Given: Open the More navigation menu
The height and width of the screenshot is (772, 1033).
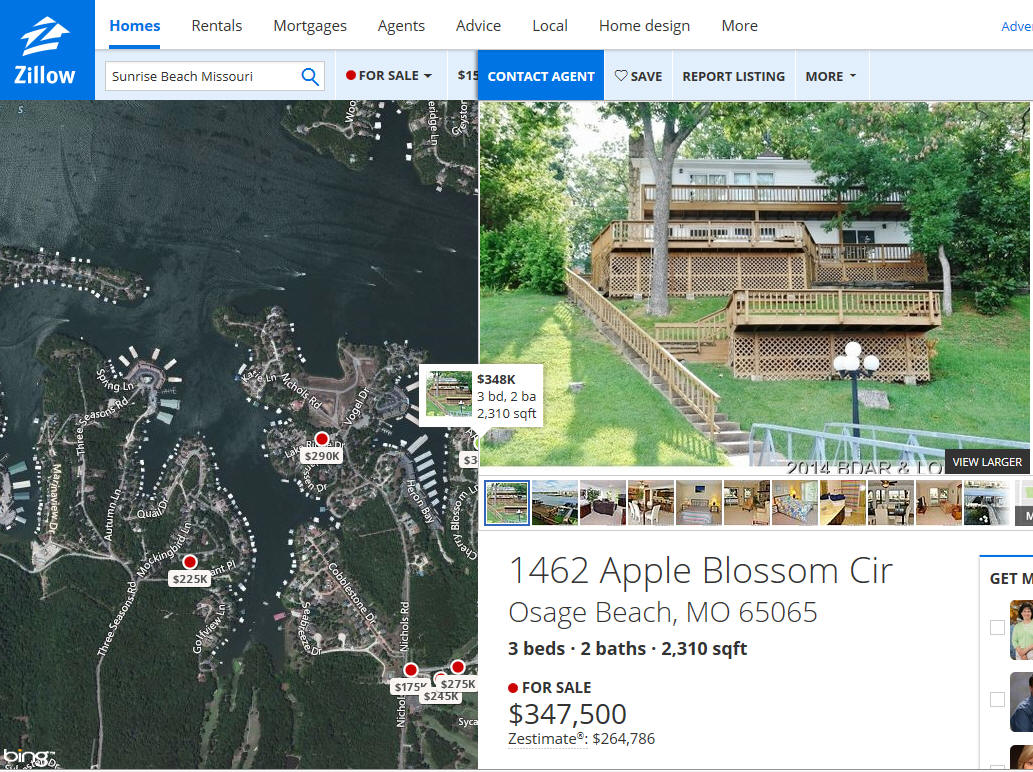Looking at the screenshot, I should click(739, 26).
